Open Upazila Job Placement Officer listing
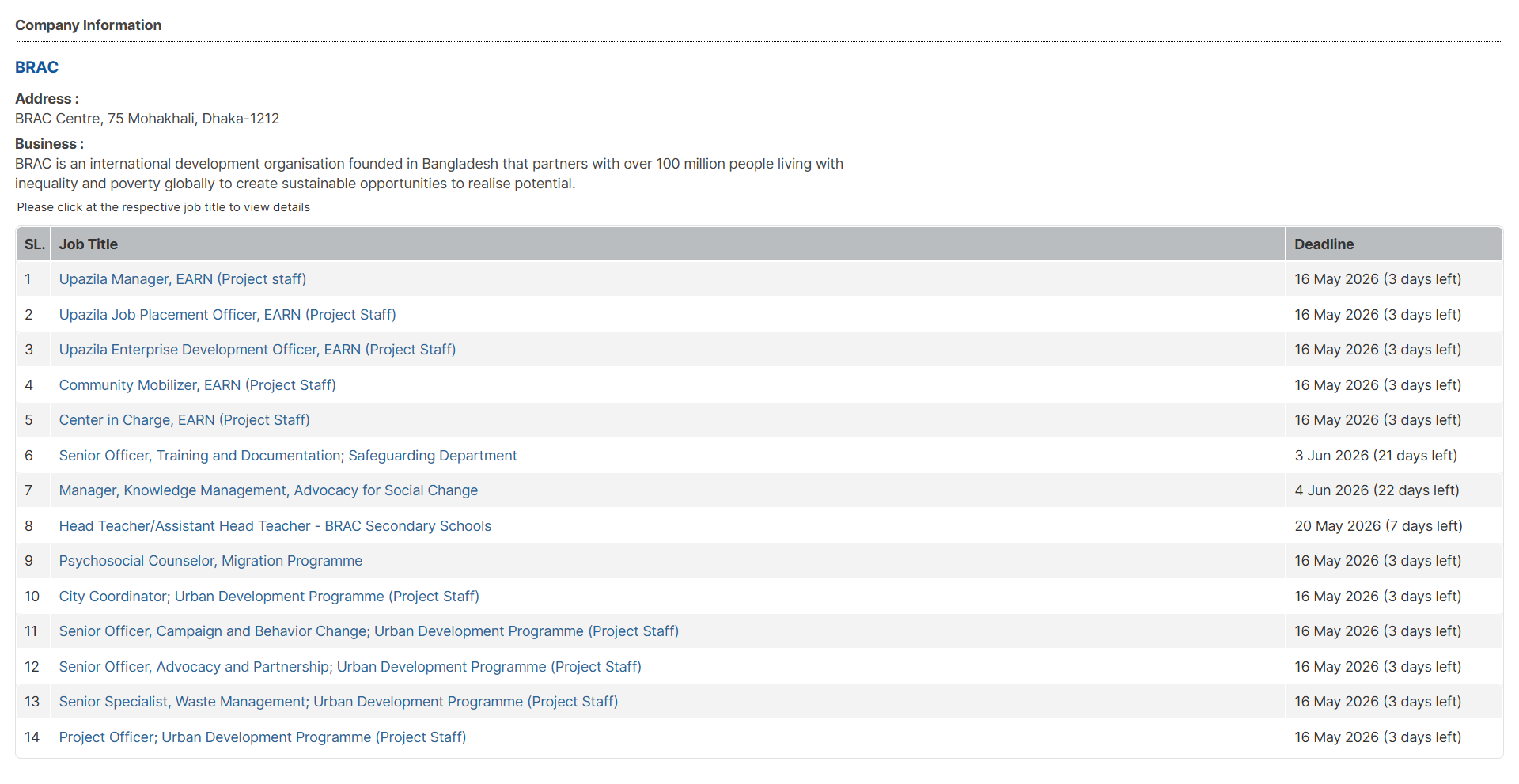 (228, 315)
